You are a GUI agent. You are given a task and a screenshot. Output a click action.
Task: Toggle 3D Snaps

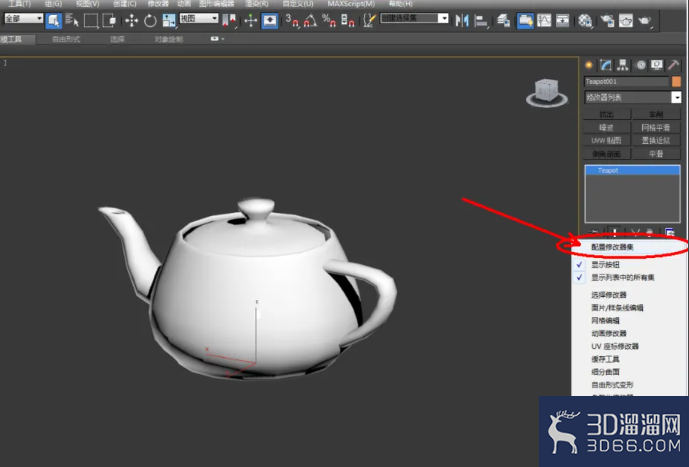click(x=292, y=20)
